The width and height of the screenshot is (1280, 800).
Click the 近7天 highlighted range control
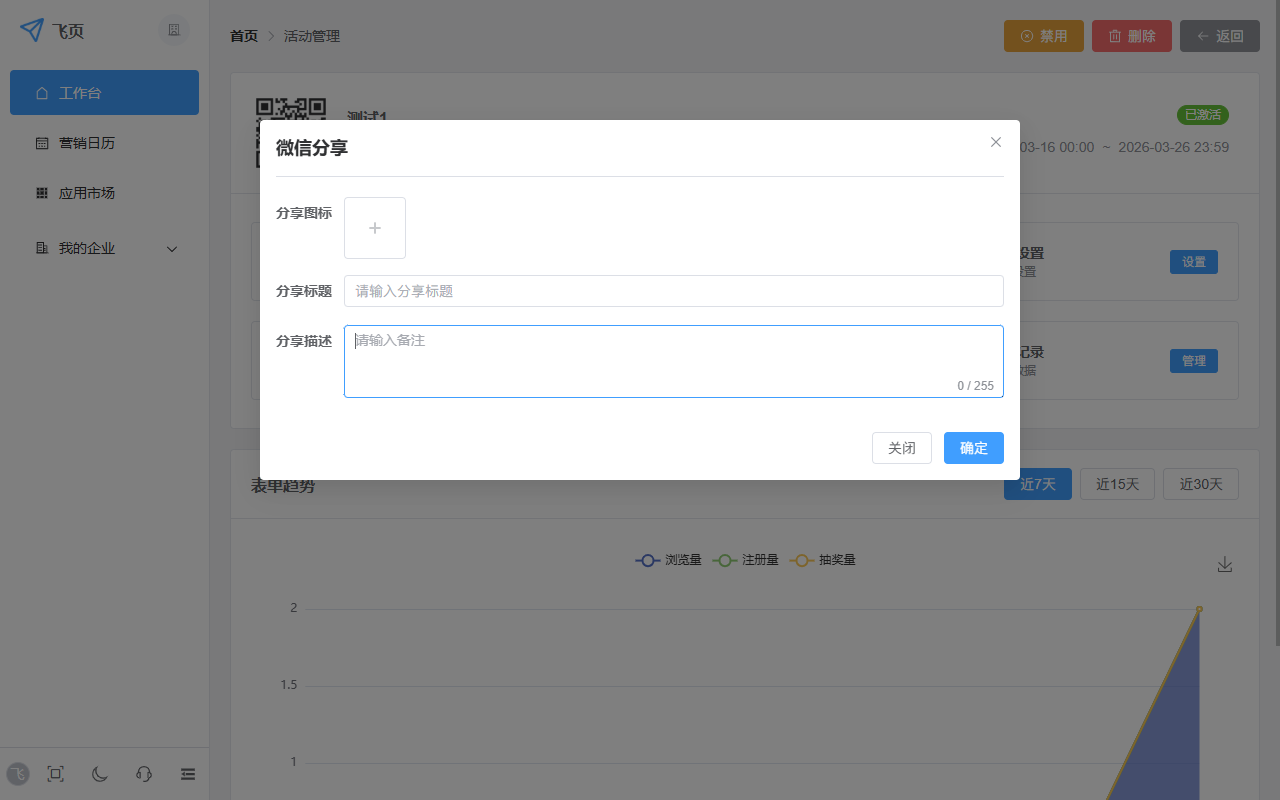[1037, 483]
